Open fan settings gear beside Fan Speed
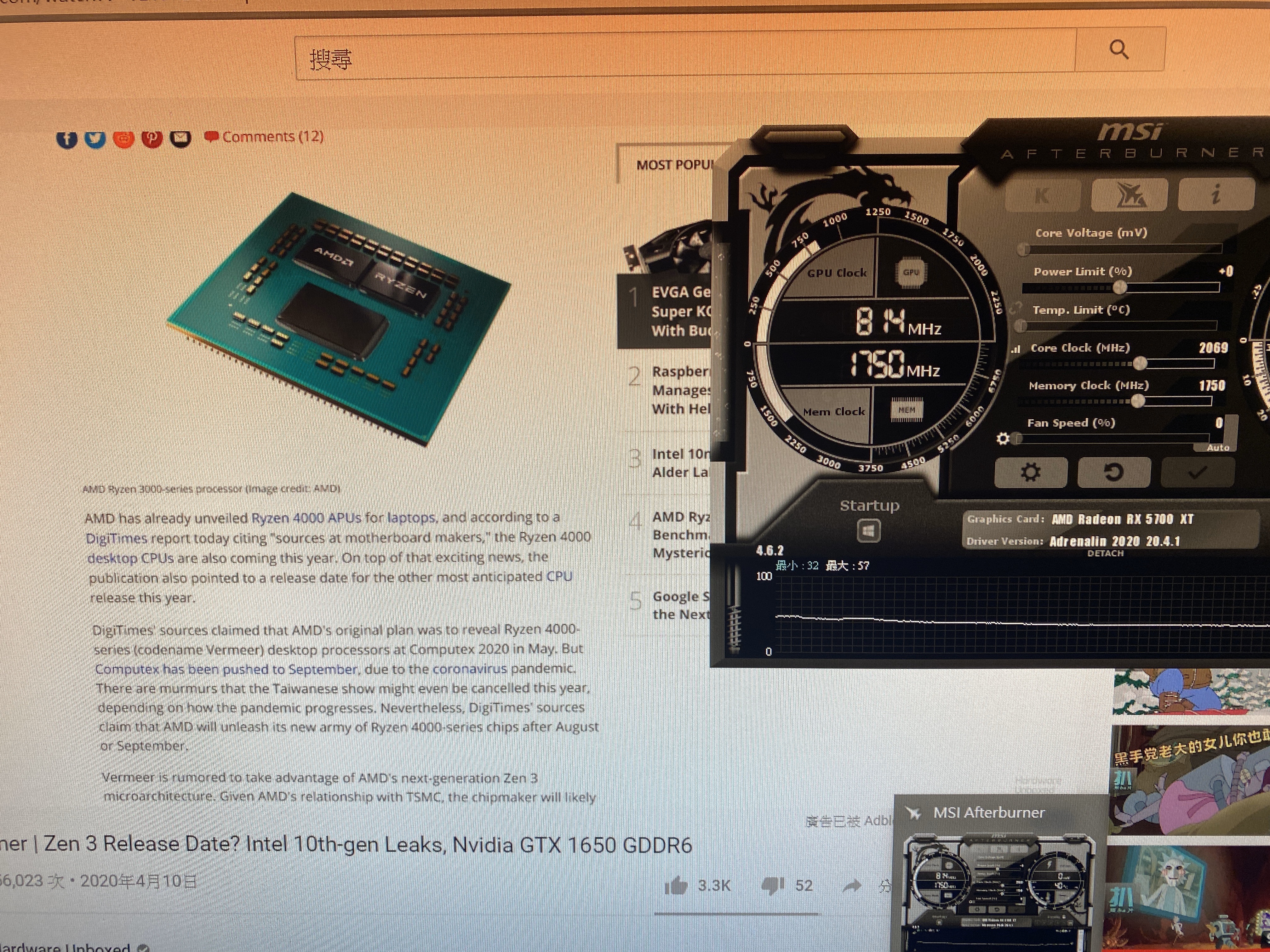 point(1003,439)
